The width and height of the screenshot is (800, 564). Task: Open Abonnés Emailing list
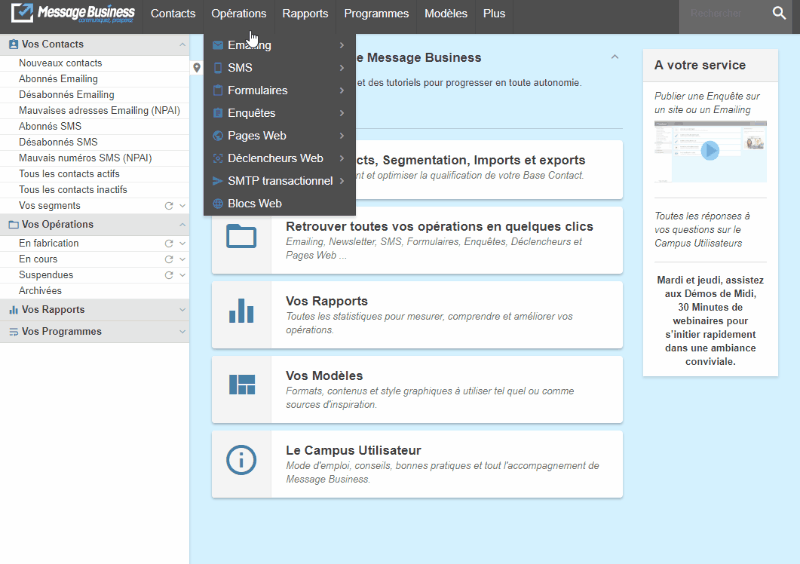[58, 79]
